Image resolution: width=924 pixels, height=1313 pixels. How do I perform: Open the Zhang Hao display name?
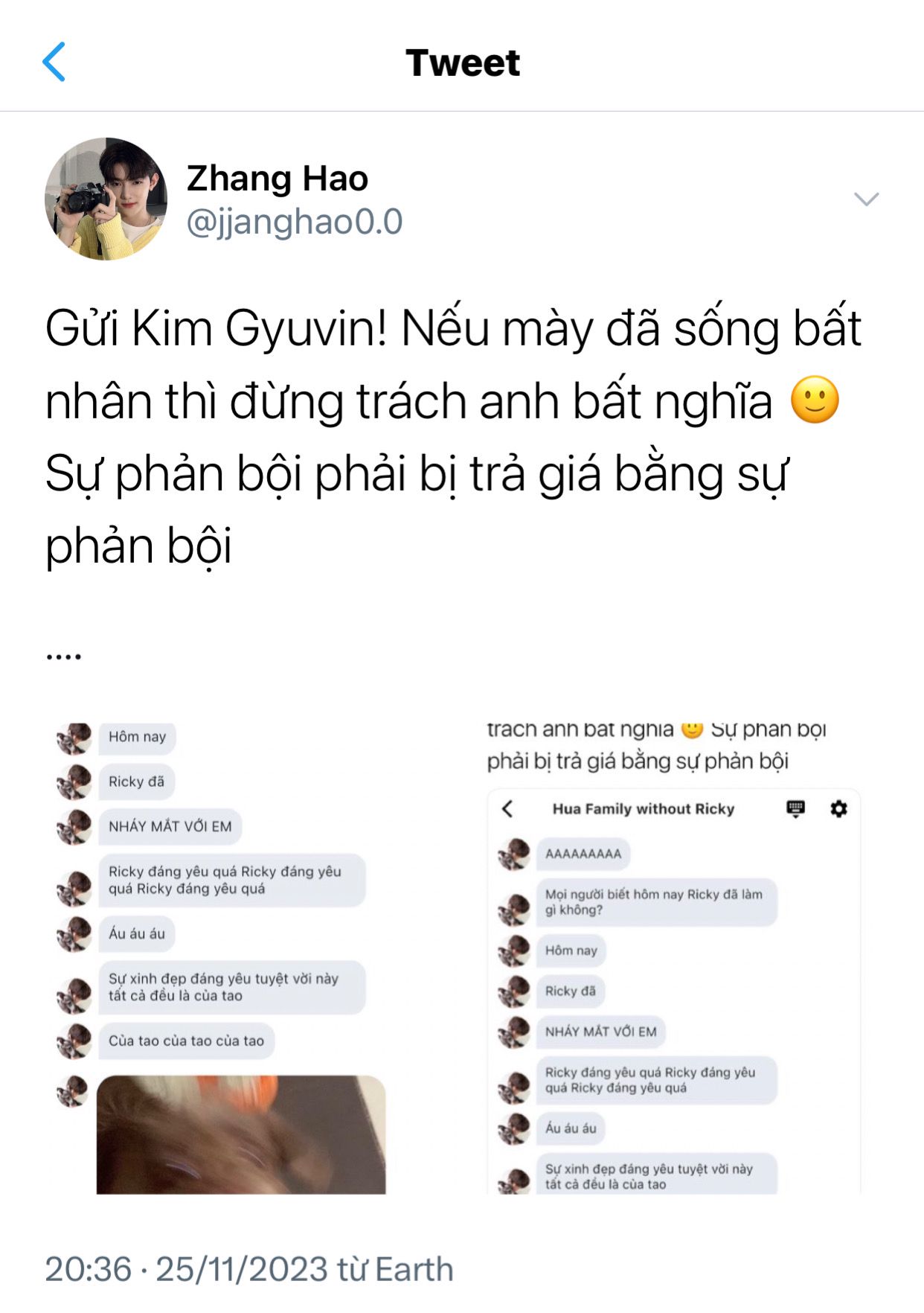(x=277, y=179)
